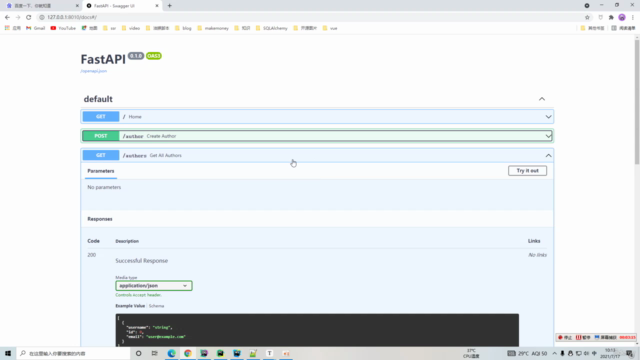Open the maps bookmark next to YouTube
The image size is (640, 360).
[x=89, y=28]
